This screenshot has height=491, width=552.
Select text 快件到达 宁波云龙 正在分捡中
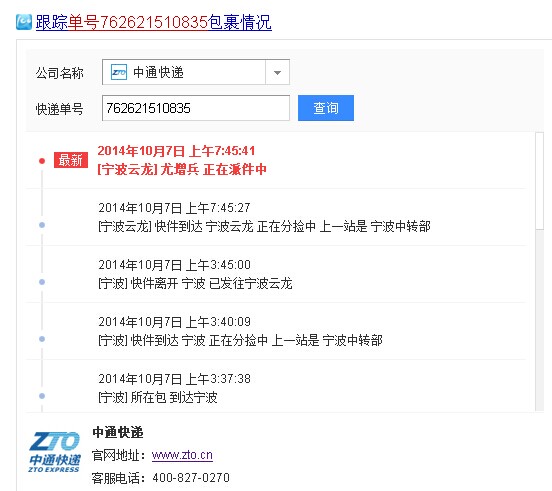pos(235,226)
